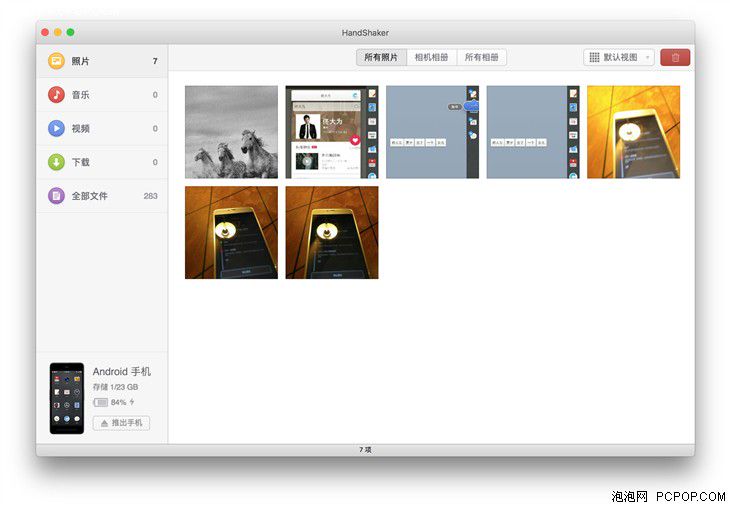Expand the 默认视图 view dropdown arrow

[x=647, y=57]
